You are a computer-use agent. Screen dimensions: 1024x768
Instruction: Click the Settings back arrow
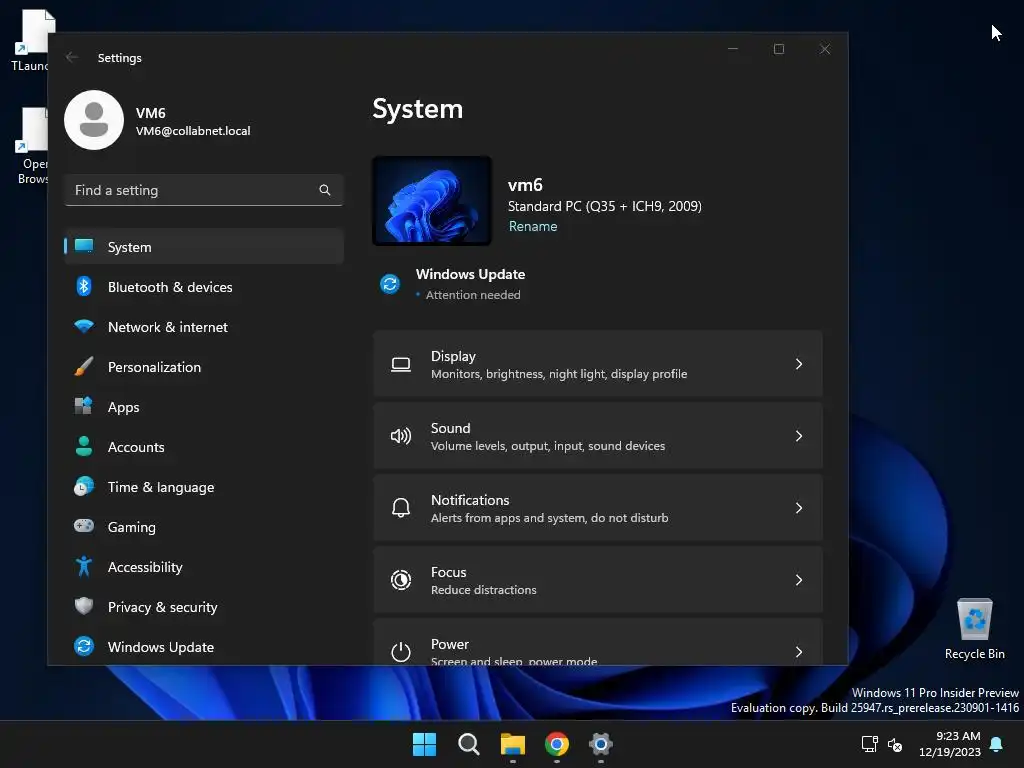click(x=72, y=57)
